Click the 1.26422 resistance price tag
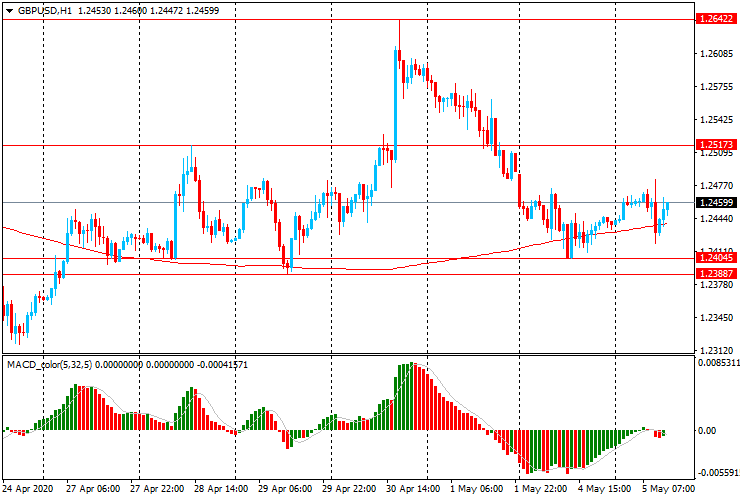This screenshot has width=740, height=500. [x=716, y=19]
